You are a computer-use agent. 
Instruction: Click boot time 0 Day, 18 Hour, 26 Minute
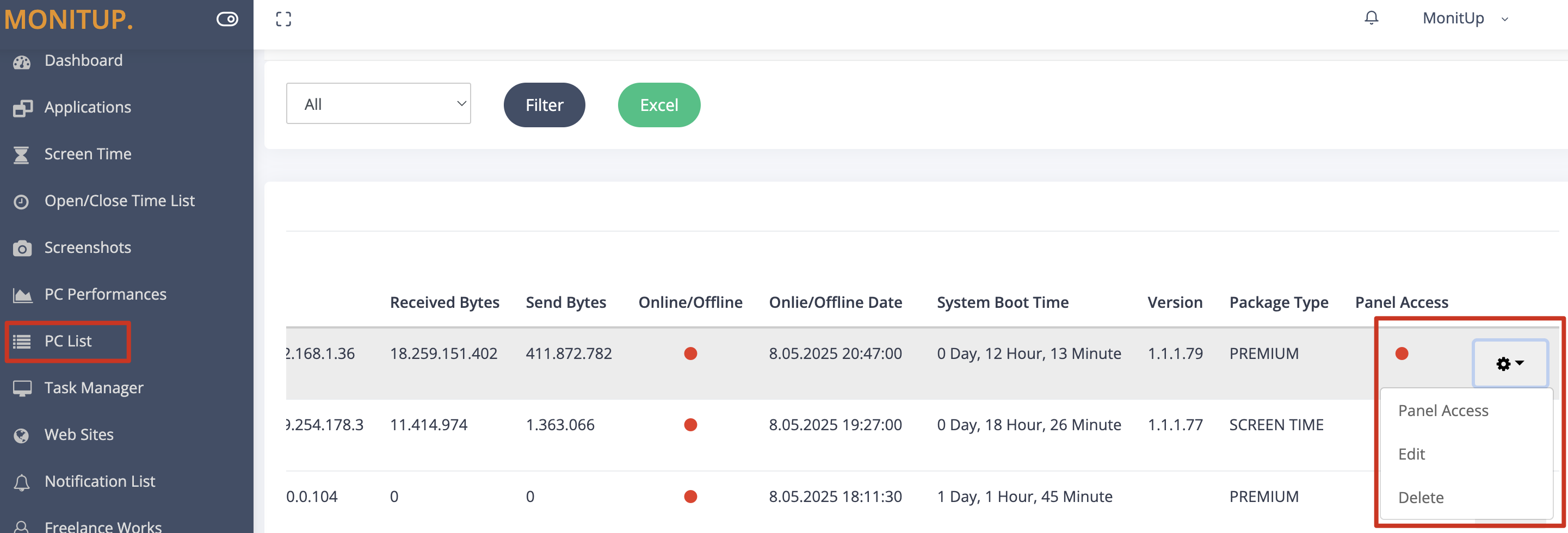pyautogui.click(x=1029, y=425)
